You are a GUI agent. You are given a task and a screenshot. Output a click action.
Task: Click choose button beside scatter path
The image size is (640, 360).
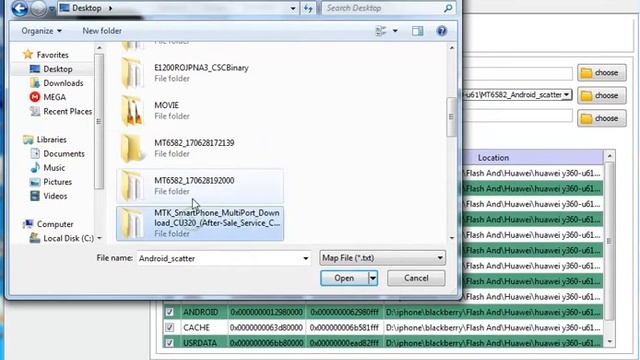click(602, 96)
